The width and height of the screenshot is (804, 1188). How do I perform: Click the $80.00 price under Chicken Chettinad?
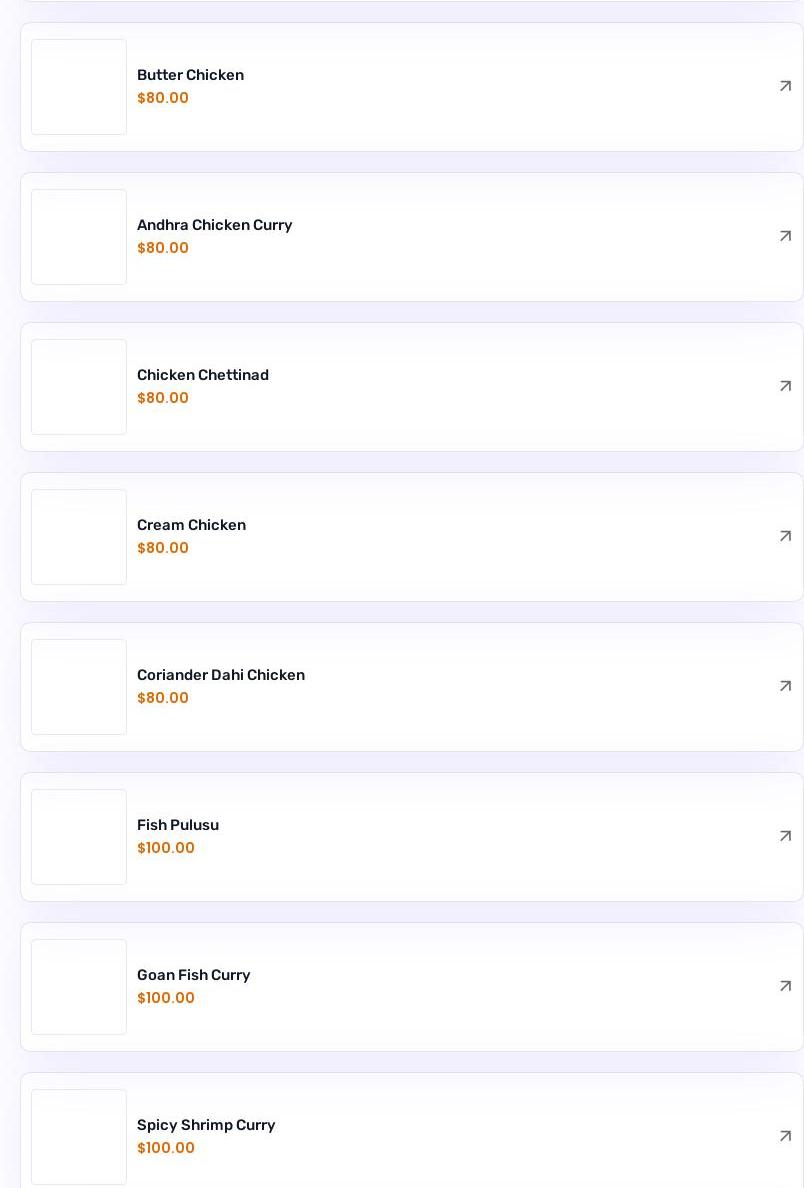pos(163,398)
